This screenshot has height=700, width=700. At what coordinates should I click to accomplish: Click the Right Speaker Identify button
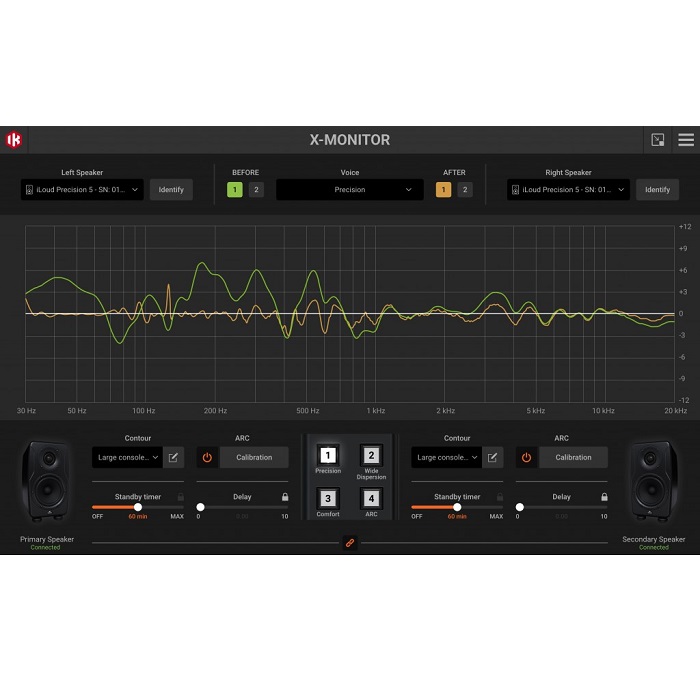click(657, 190)
